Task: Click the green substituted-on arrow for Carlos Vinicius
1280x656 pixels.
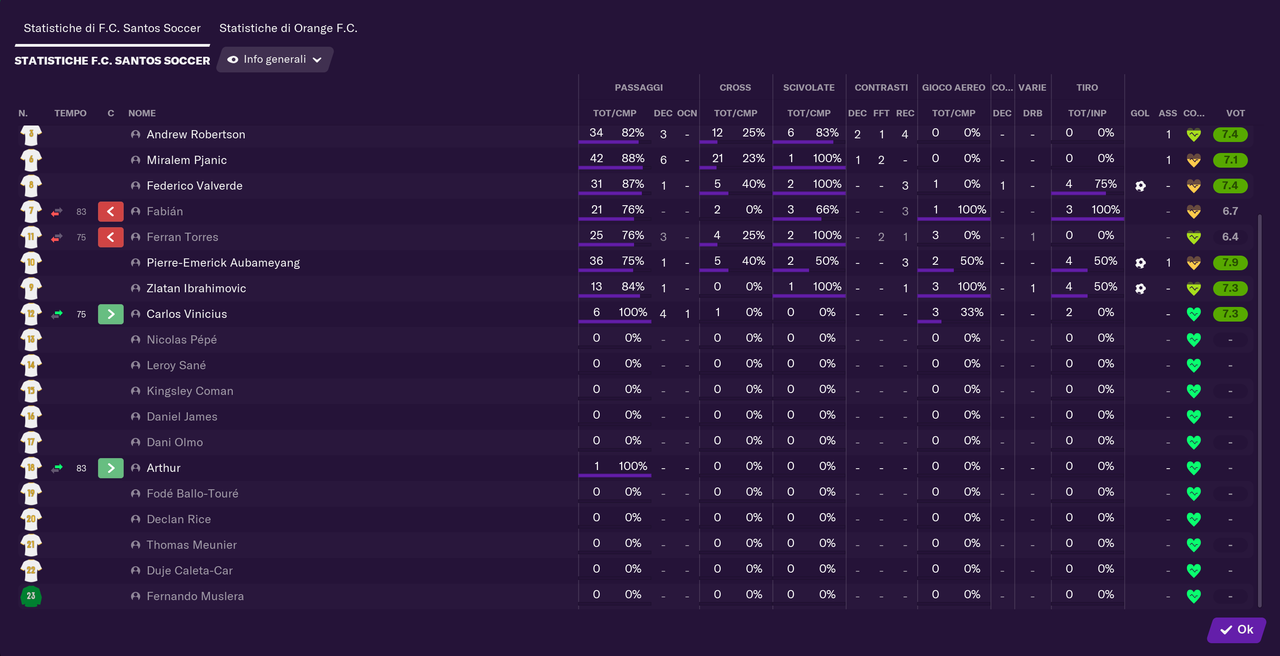Action: [x=111, y=314]
